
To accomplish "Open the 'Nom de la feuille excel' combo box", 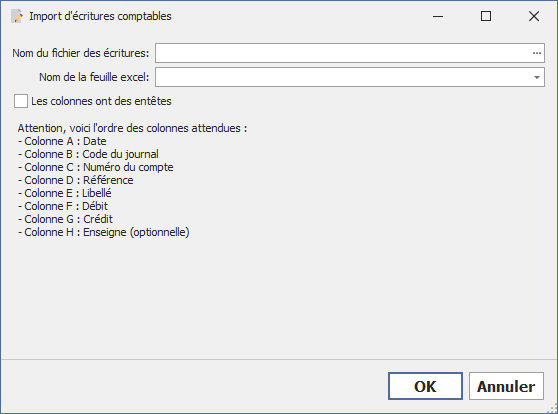I will coord(350,77).
